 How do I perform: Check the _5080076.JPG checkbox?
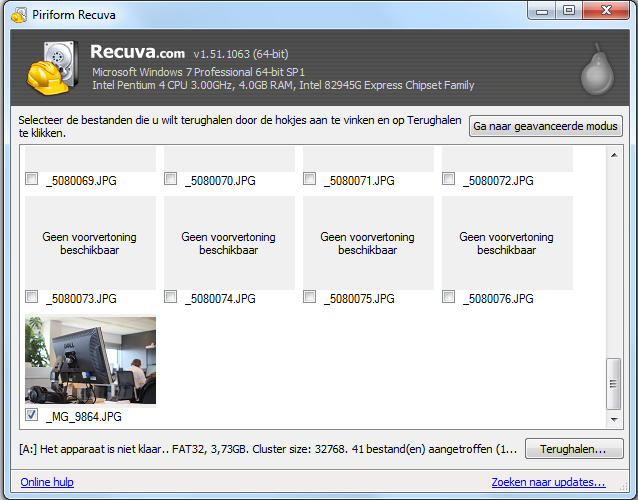(448, 297)
